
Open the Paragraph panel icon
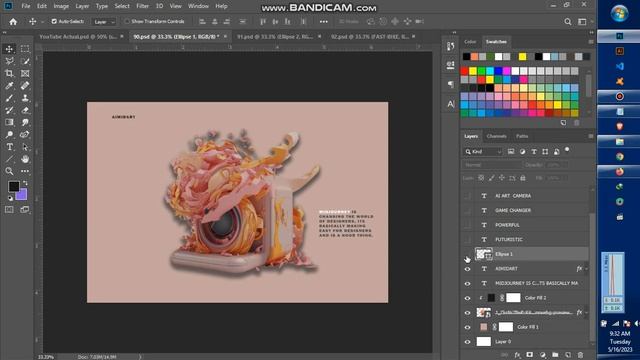(451, 84)
